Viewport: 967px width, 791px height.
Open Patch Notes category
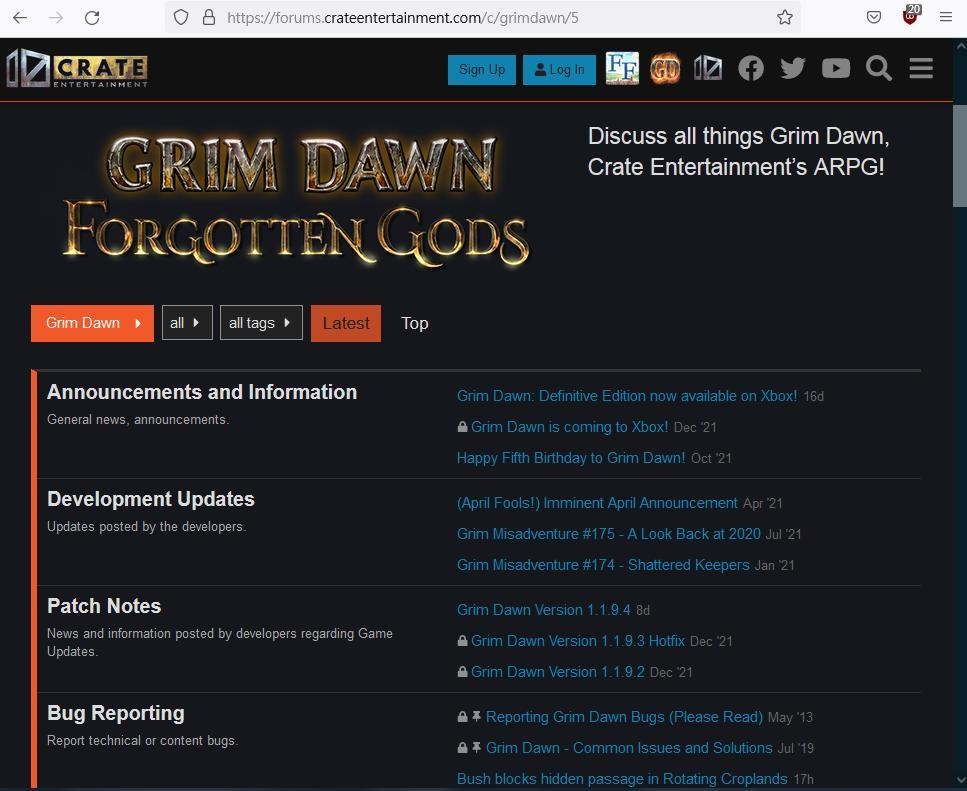[x=104, y=606]
